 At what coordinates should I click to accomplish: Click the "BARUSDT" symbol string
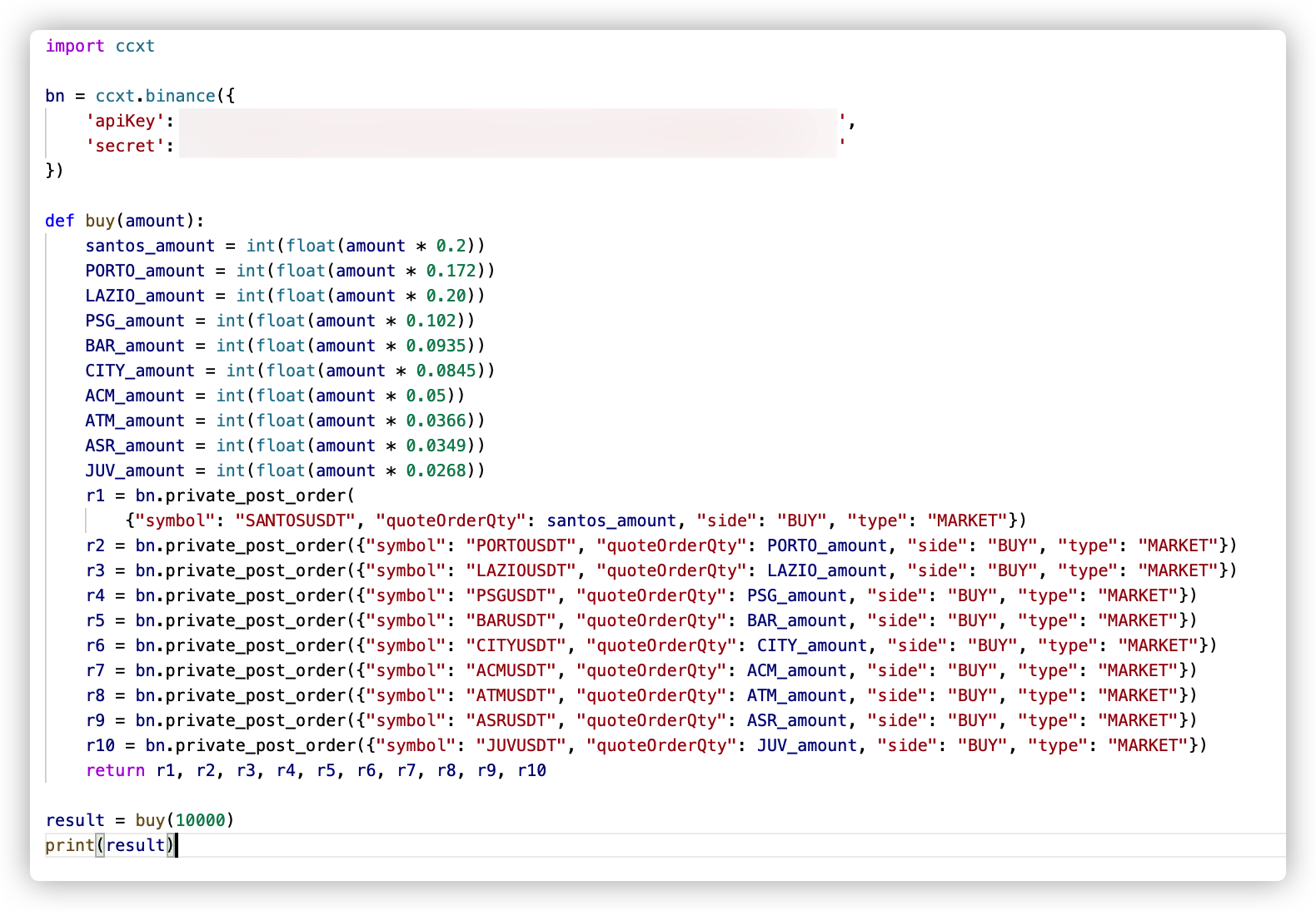point(511,620)
